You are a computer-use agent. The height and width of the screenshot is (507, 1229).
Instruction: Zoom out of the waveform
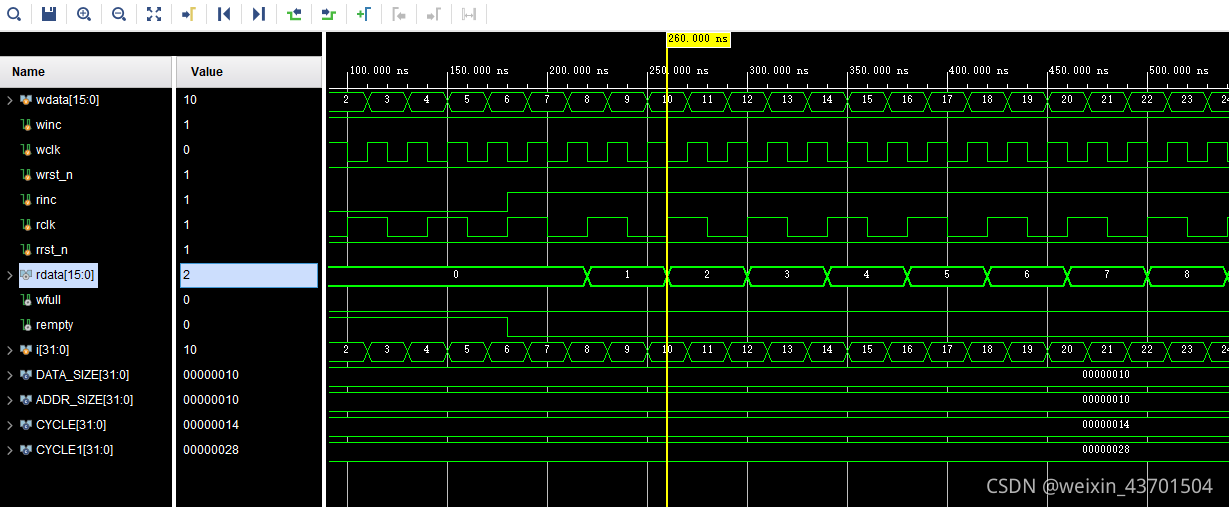click(119, 14)
